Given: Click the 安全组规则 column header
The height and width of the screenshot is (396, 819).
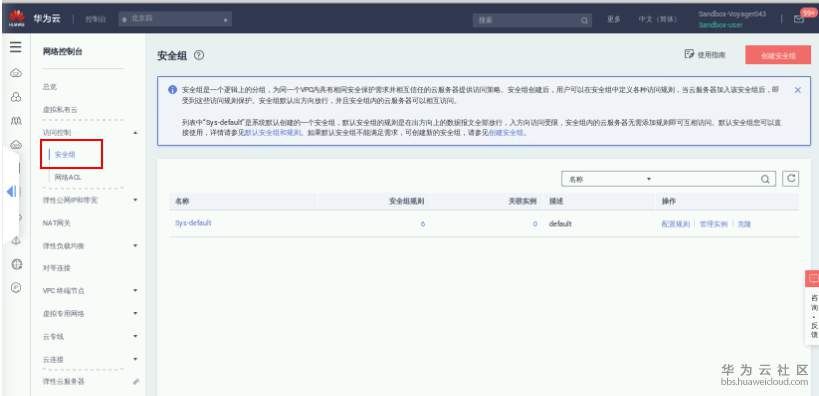Looking at the screenshot, I should click(407, 201).
